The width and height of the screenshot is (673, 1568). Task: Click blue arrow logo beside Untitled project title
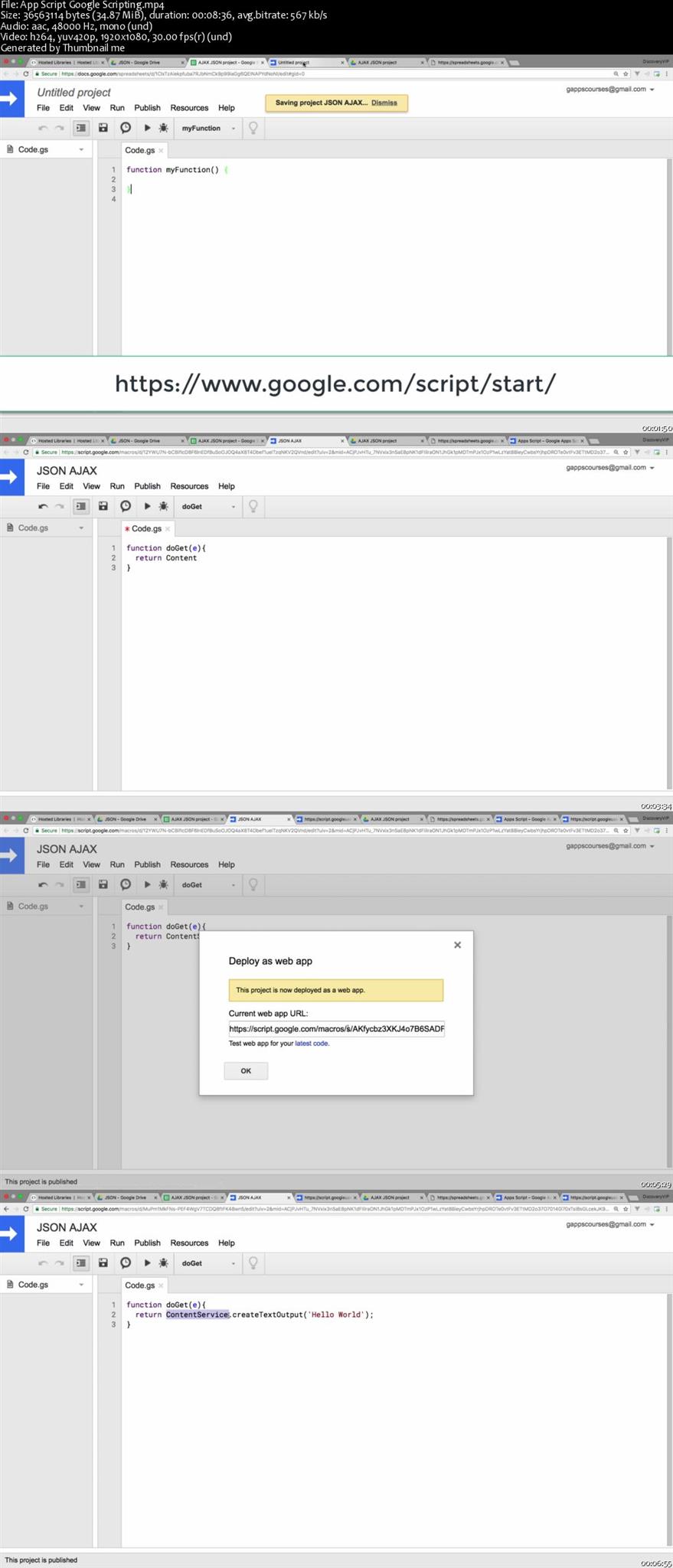pos(11,99)
